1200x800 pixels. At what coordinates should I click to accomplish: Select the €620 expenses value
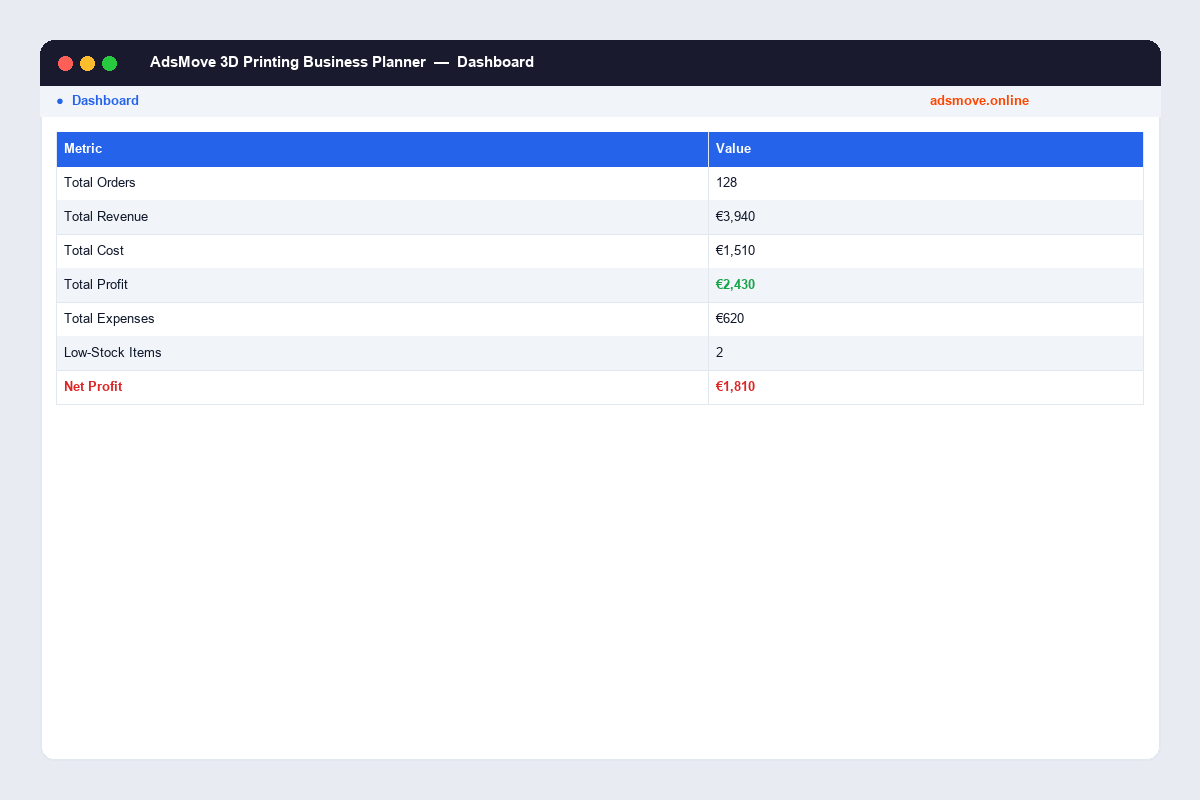pyautogui.click(x=730, y=319)
